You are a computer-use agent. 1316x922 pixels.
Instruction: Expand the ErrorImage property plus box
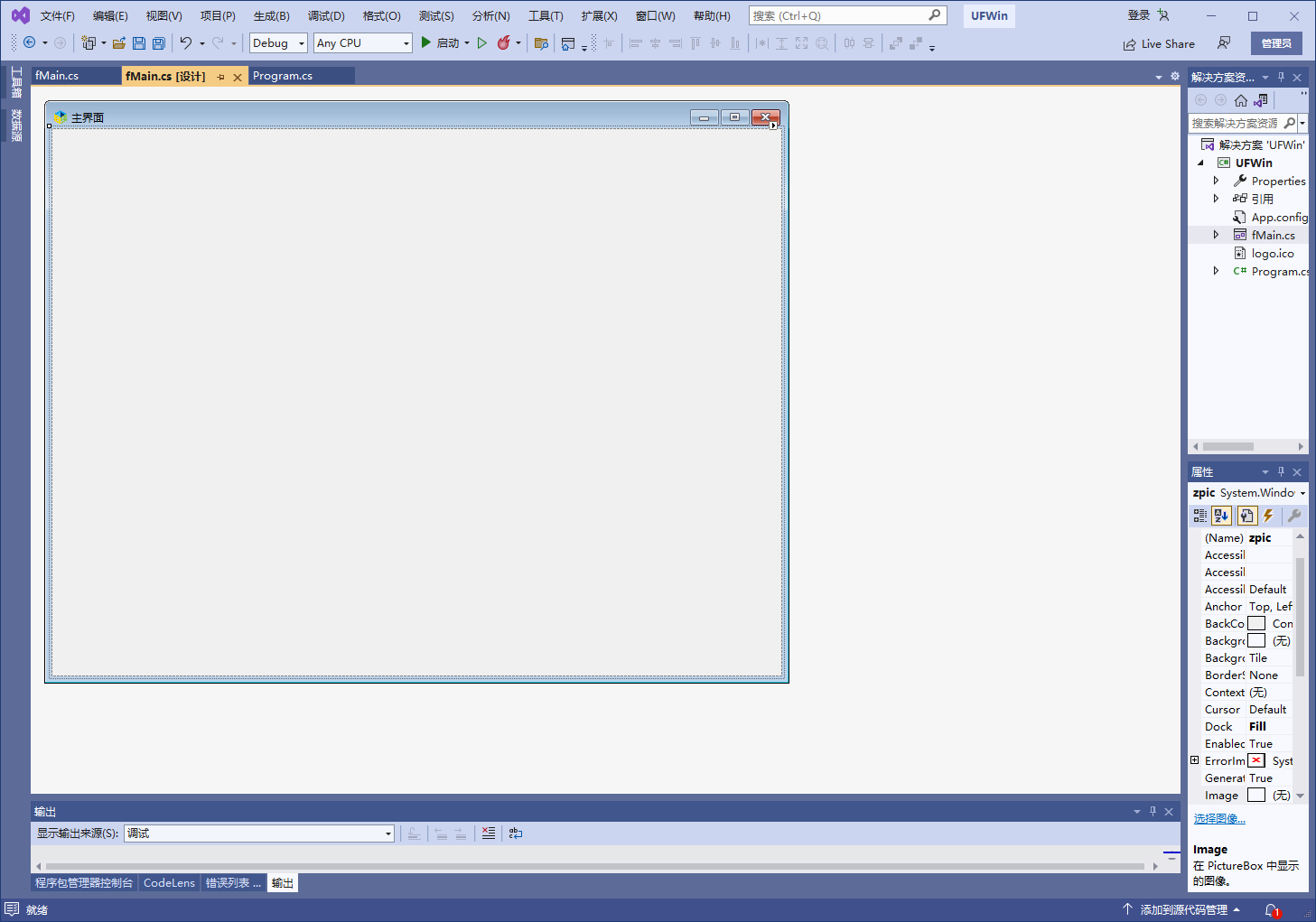click(1195, 760)
